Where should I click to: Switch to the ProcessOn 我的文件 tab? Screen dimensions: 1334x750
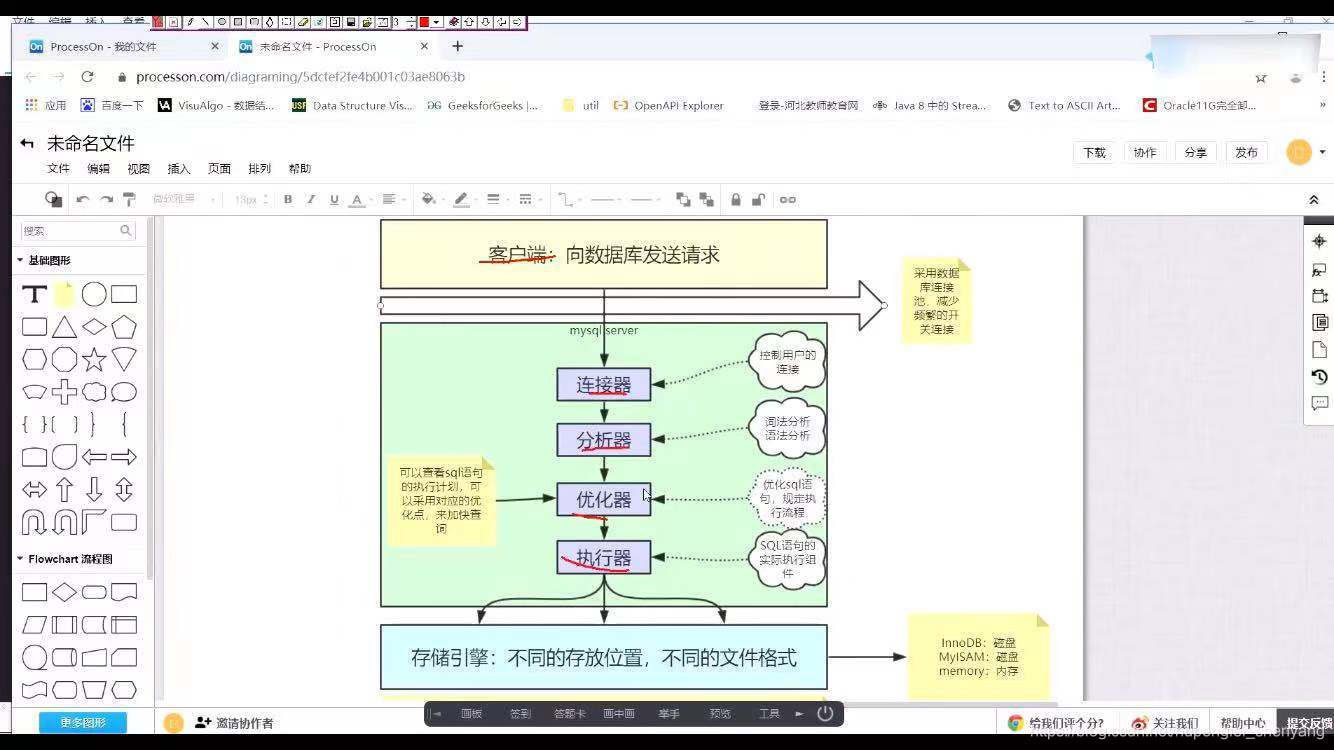(106, 46)
